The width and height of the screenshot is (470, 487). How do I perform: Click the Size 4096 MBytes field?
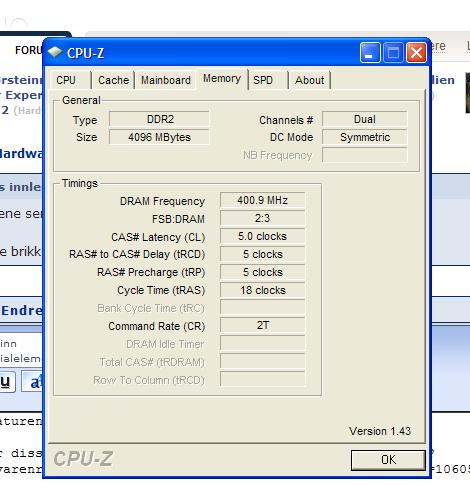[159, 137]
